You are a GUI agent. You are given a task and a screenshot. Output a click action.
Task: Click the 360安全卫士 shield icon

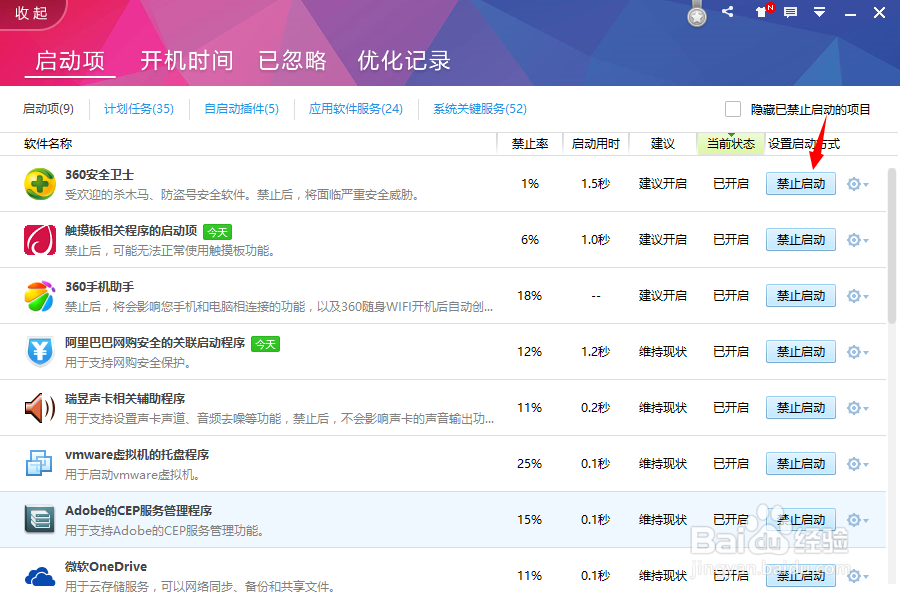pyautogui.click(x=39, y=184)
